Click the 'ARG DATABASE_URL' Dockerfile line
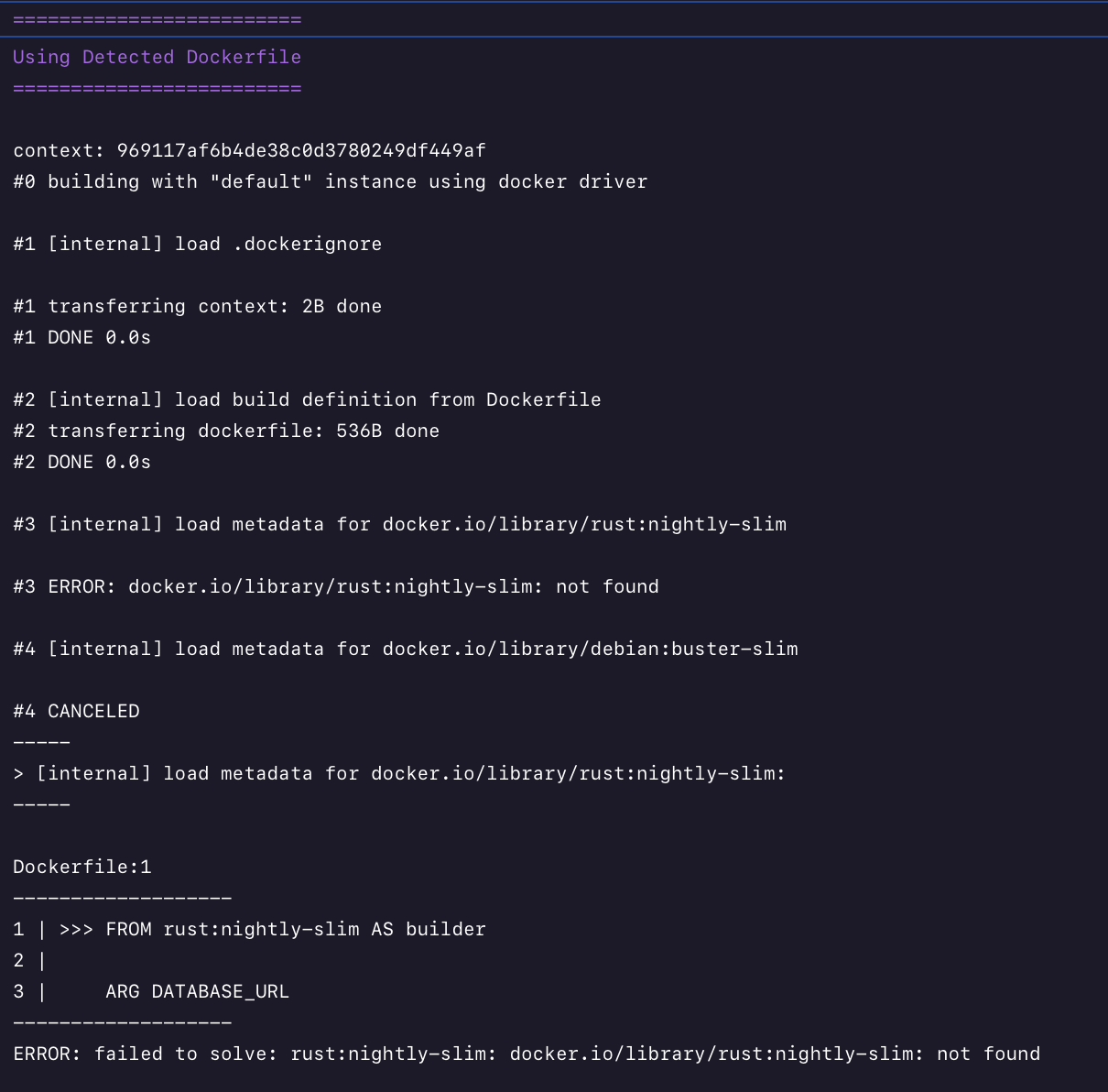The height and width of the screenshot is (1092, 1108). pyautogui.click(x=197, y=991)
